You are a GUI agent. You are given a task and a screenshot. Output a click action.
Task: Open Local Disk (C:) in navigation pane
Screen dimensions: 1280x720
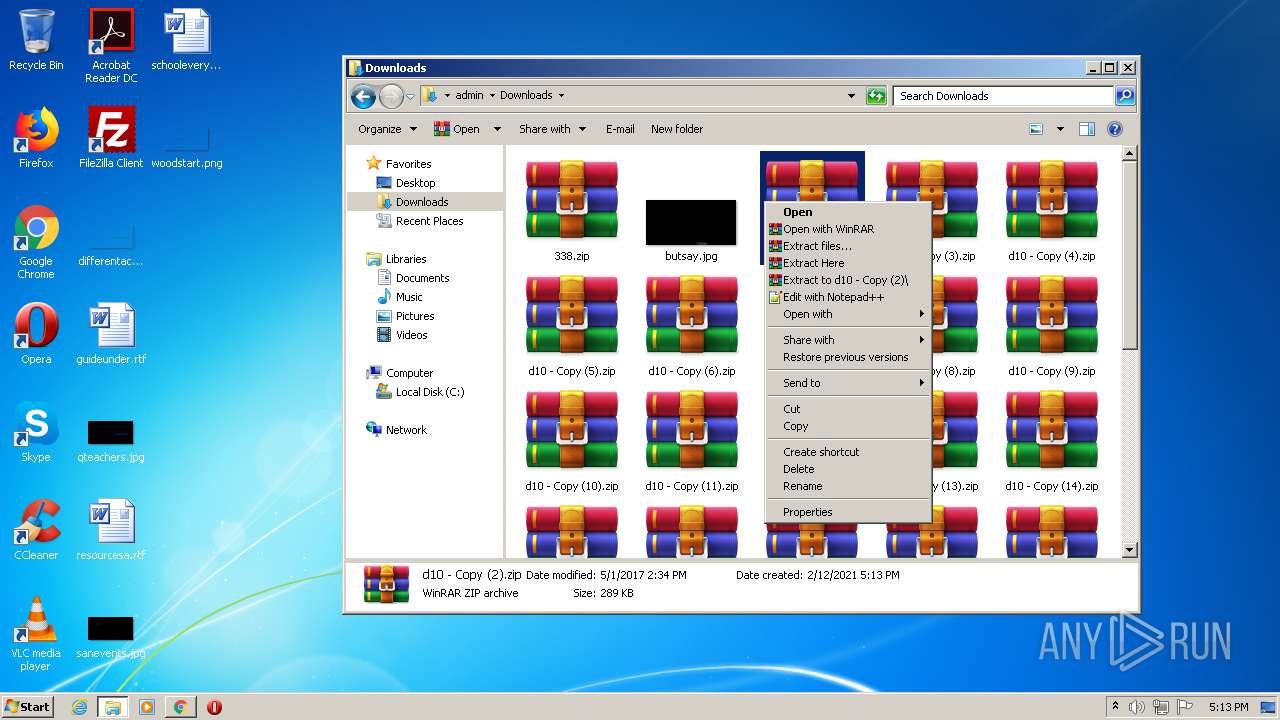pyautogui.click(x=420, y=392)
